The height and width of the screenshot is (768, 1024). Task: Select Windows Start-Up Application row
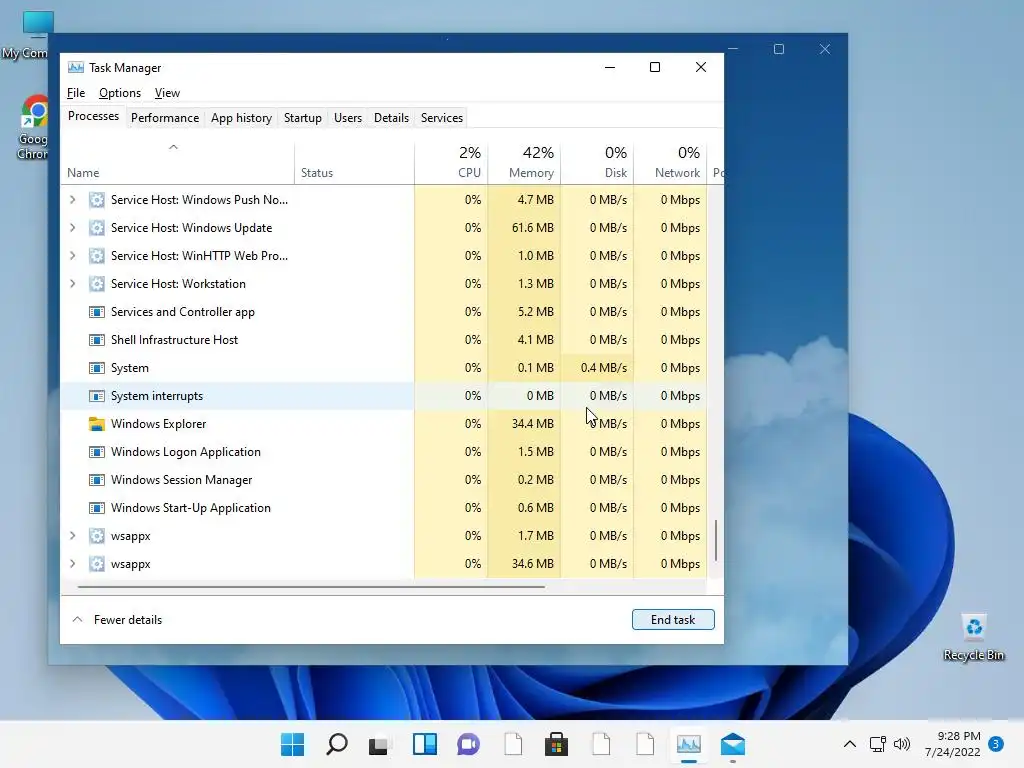point(383,508)
